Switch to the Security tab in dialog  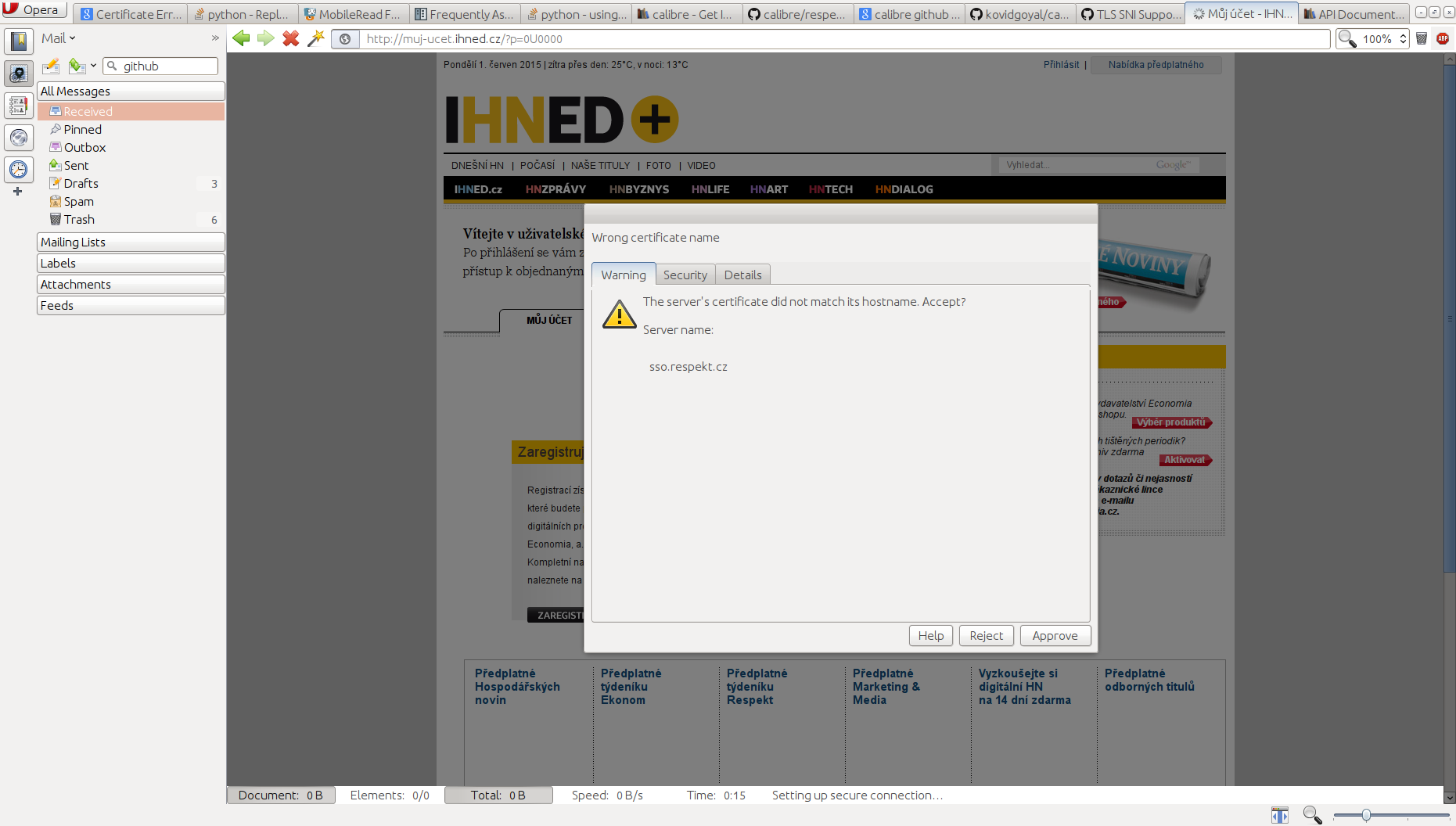coord(685,275)
